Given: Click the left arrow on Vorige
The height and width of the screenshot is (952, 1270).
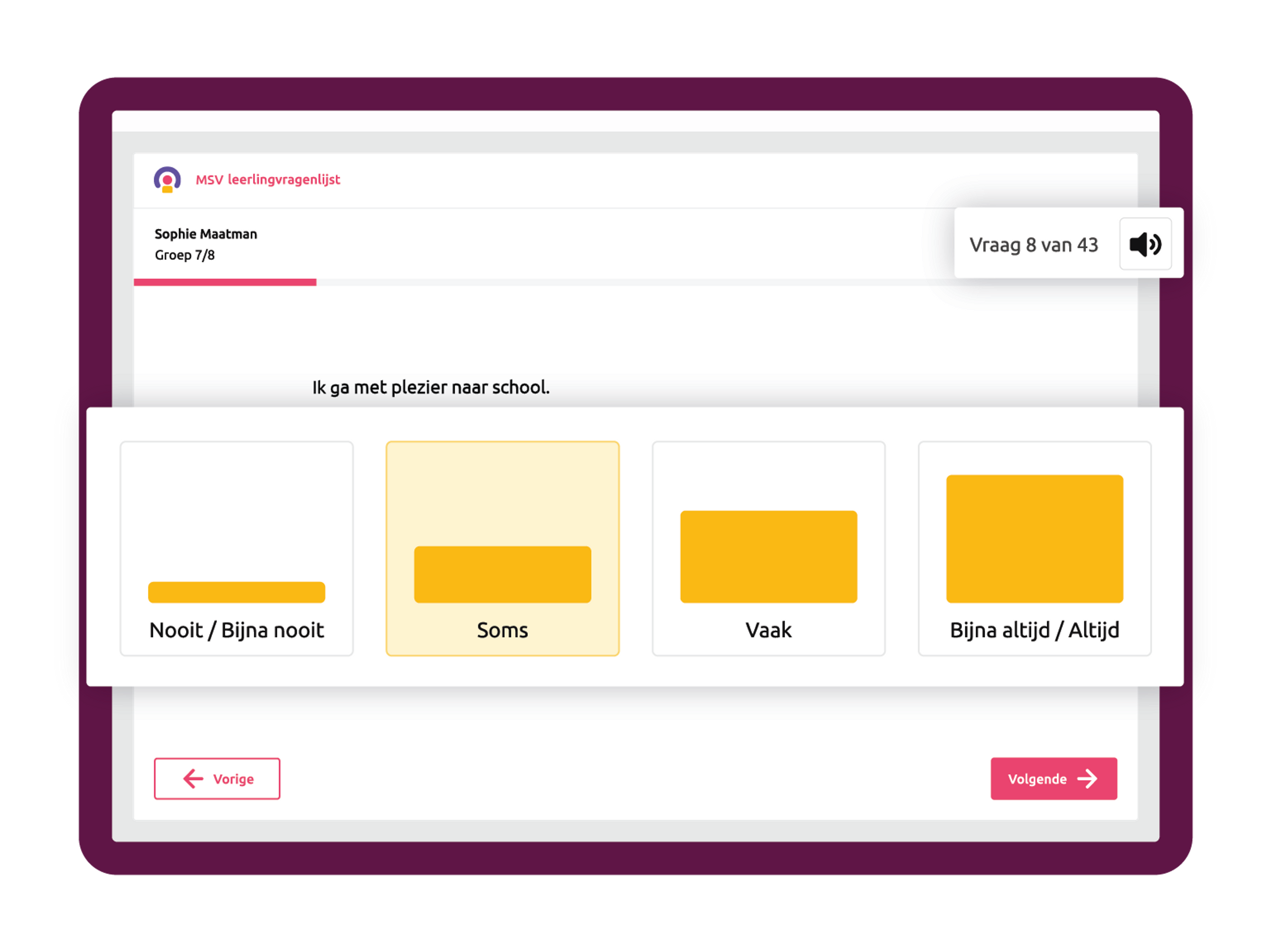Looking at the screenshot, I should coord(193,779).
